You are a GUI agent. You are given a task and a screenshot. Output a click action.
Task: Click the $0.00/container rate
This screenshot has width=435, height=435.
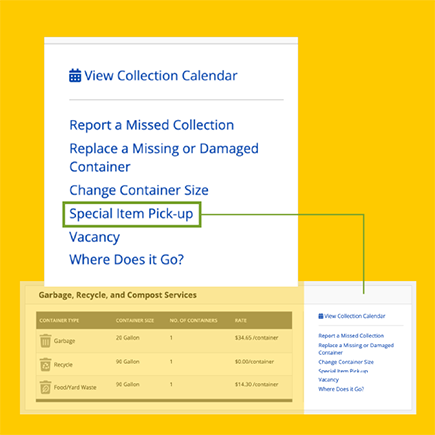click(254, 362)
